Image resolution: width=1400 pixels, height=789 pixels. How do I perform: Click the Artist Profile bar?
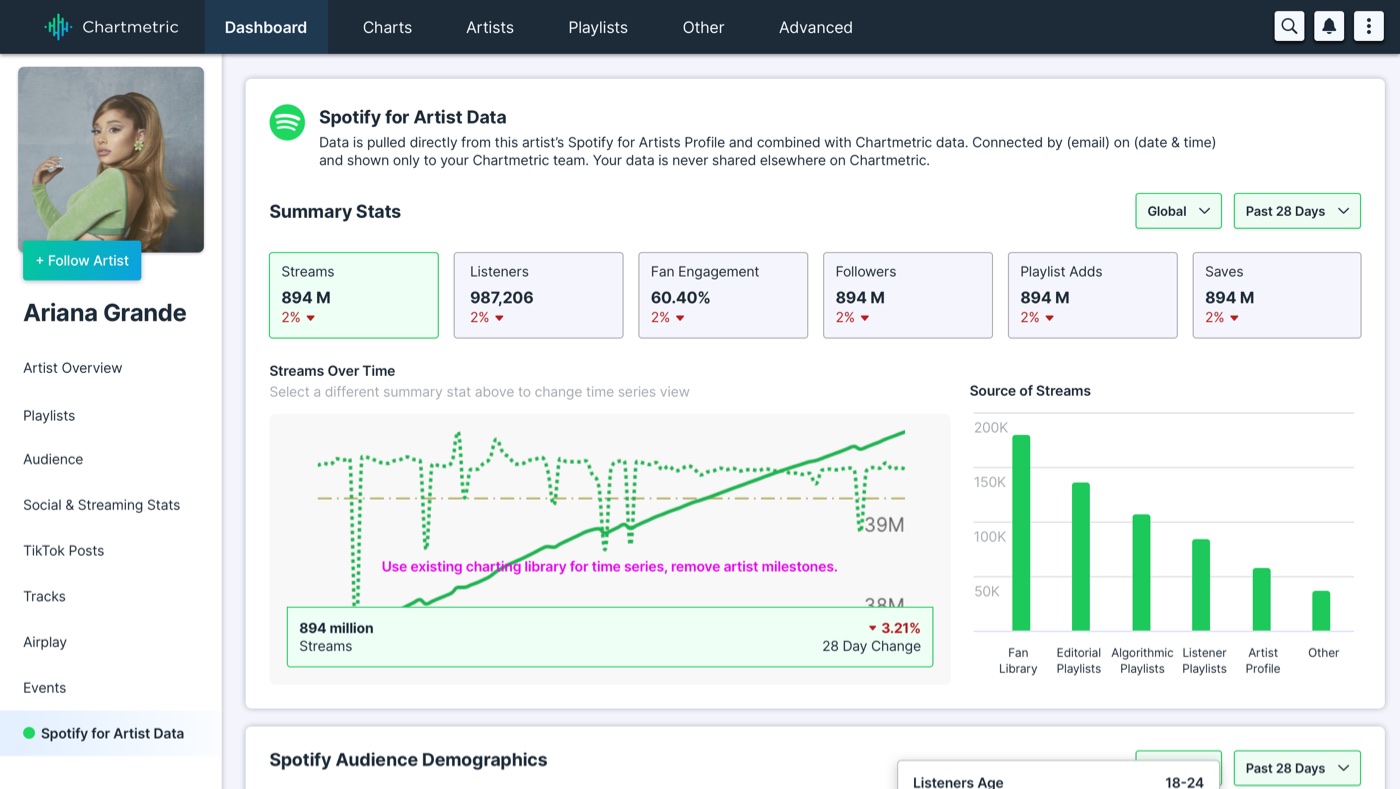(1262, 600)
